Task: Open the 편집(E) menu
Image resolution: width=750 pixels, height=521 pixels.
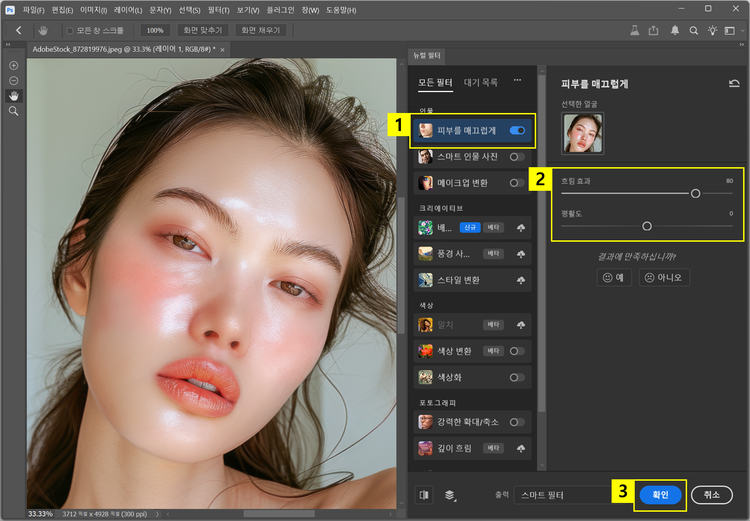Action: click(62, 10)
